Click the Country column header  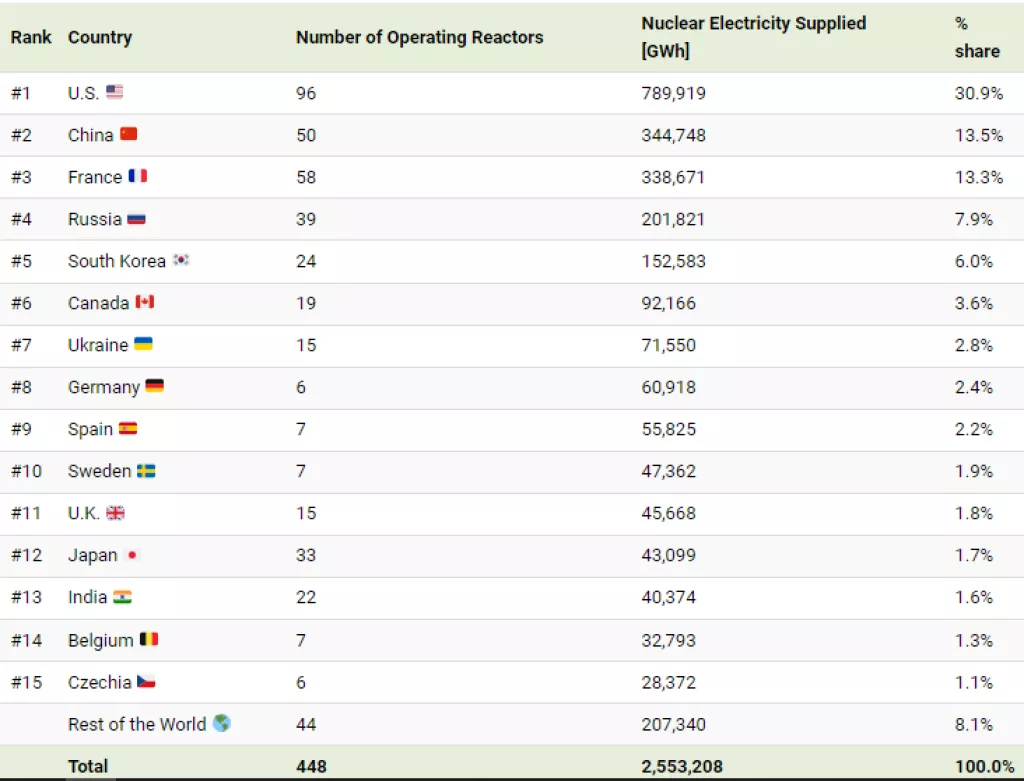[x=100, y=37]
